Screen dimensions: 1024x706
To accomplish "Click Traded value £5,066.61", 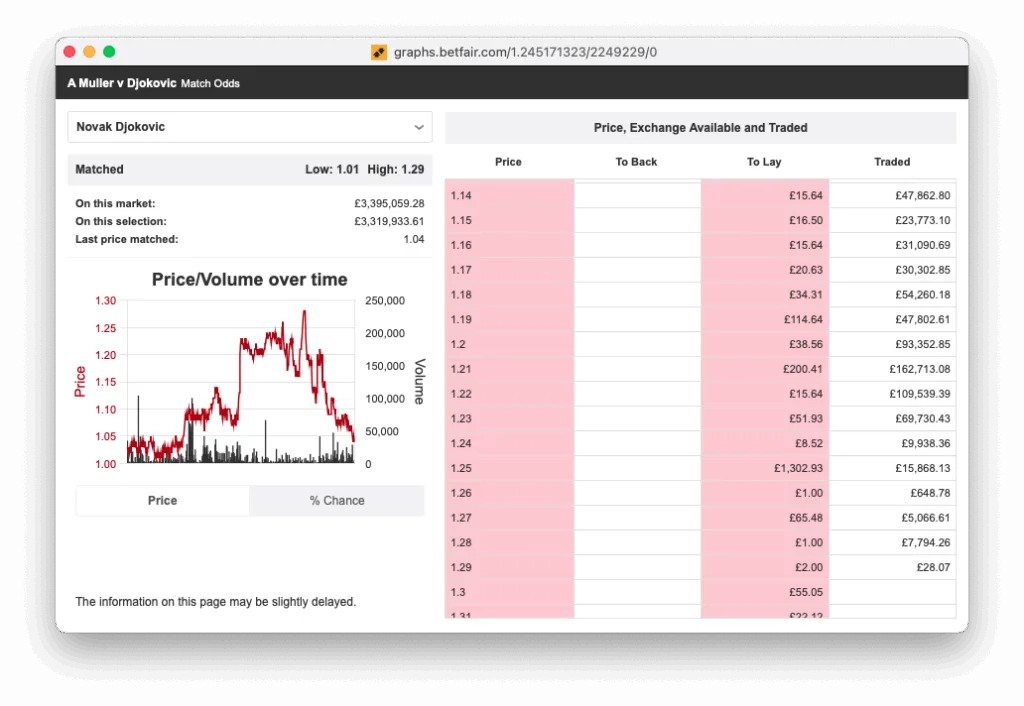I will click(x=925, y=518).
